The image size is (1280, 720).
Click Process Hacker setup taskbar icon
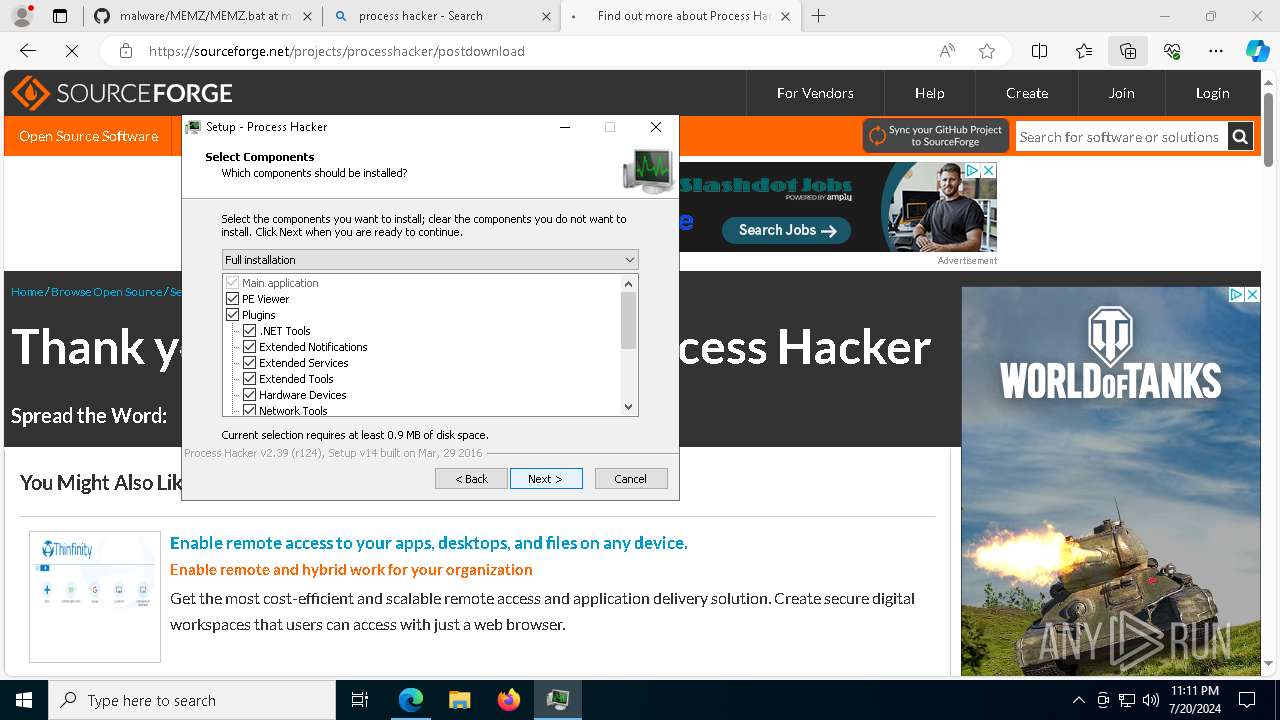pyautogui.click(x=558, y=700)
